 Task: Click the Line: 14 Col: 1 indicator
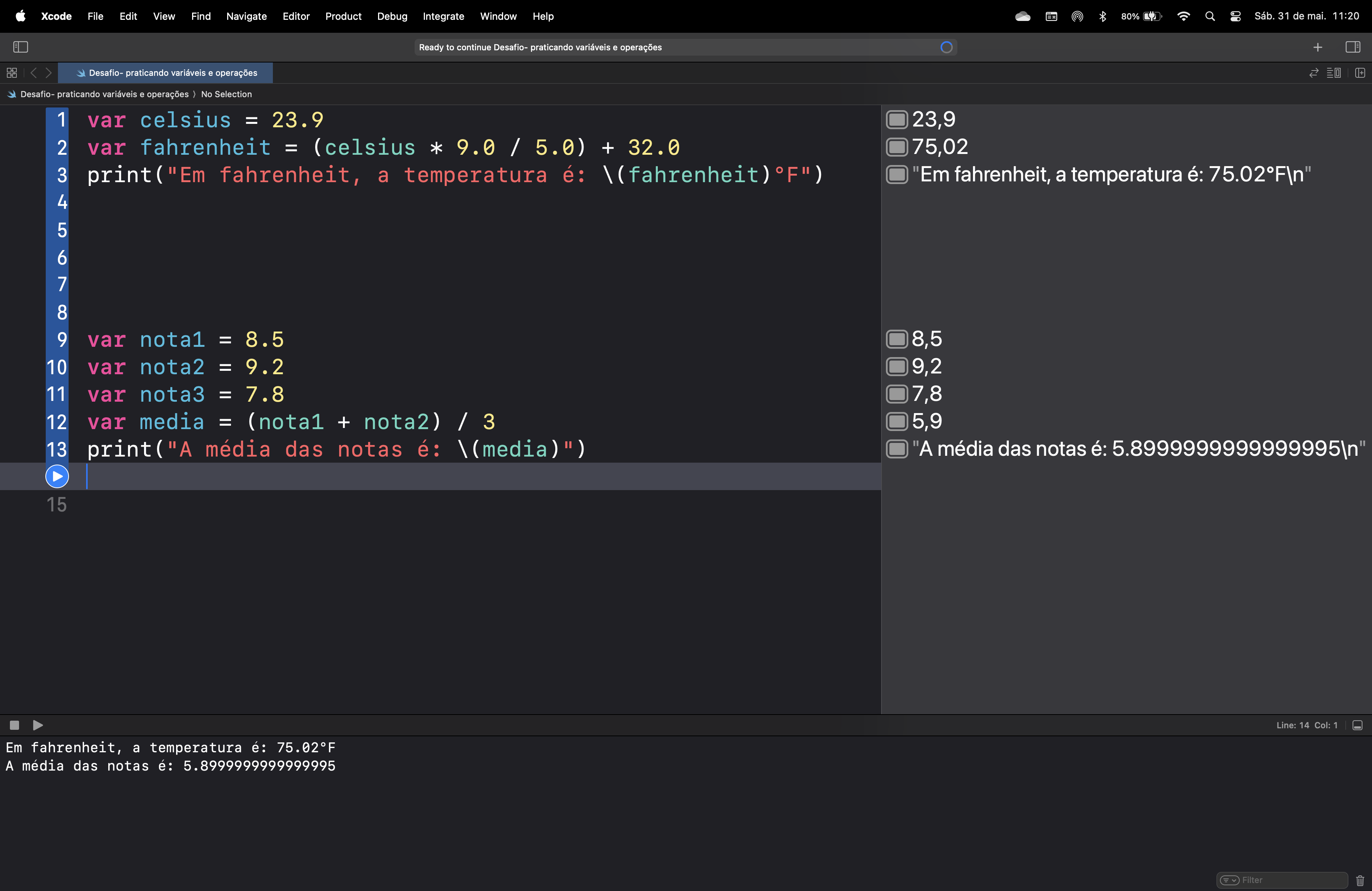click(1306, 725)
